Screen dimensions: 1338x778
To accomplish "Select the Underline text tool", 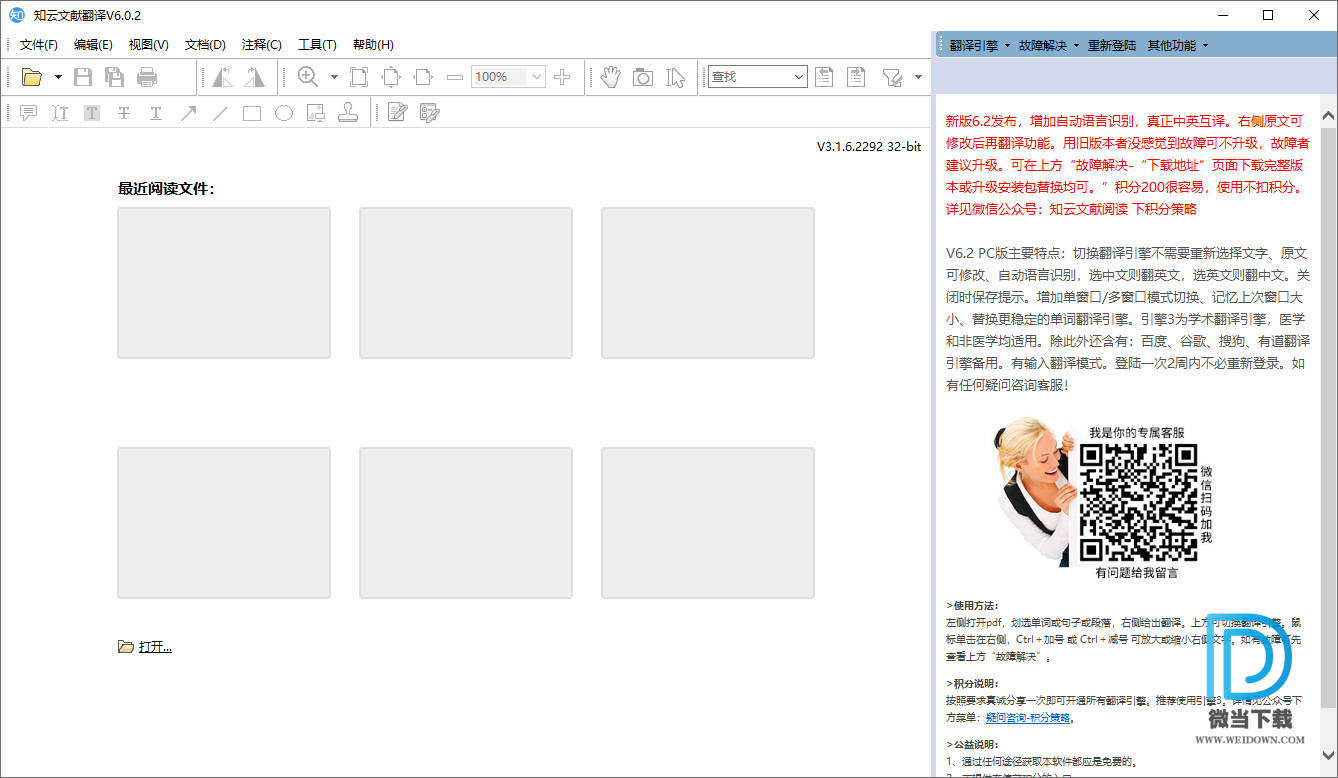I will point(156,113).
